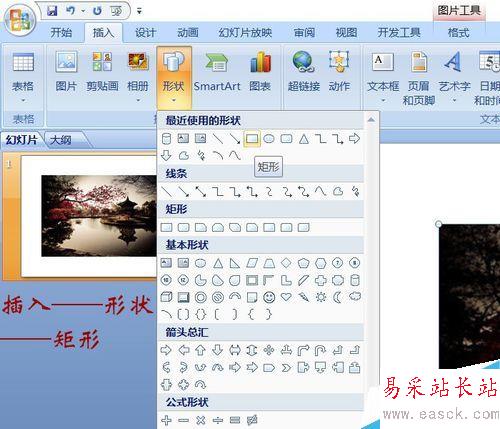Open the 审阅 ribbon tab
This screenshot has width=500, height=429.
[x=304, y=33]
